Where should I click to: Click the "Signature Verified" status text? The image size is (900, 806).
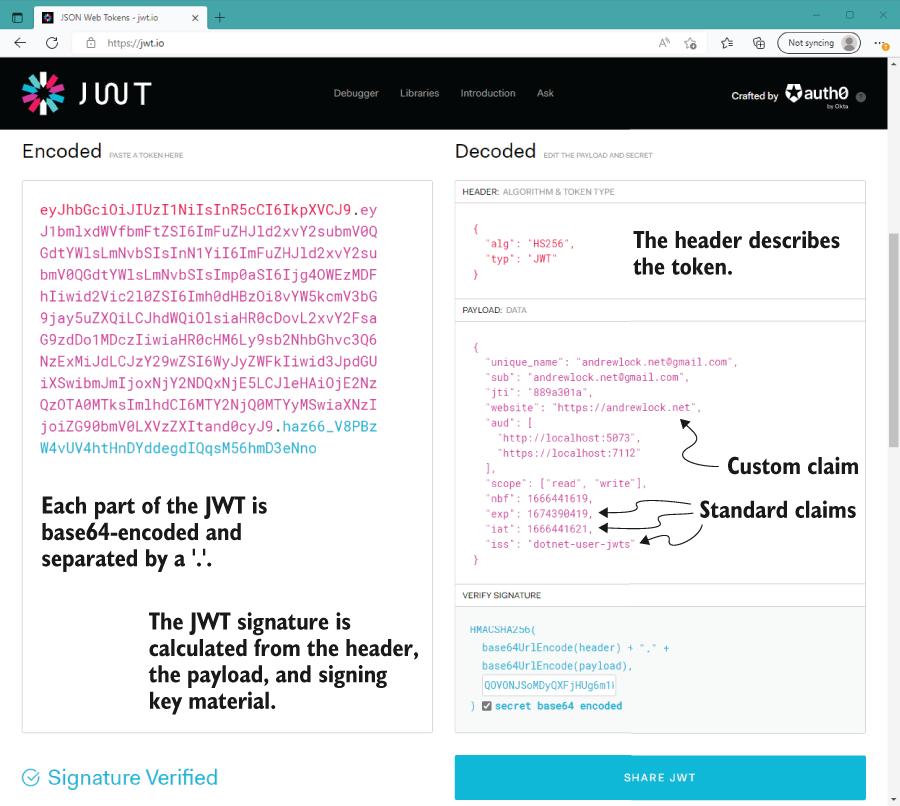click(133, 777)
